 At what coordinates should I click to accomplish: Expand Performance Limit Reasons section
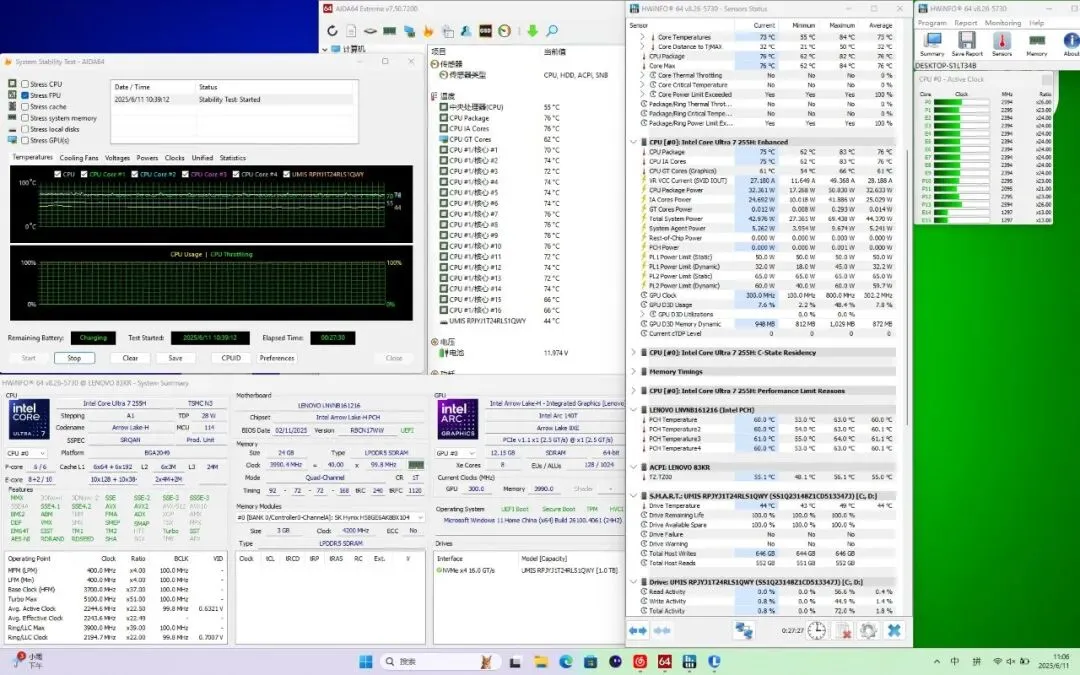point(633,391)
